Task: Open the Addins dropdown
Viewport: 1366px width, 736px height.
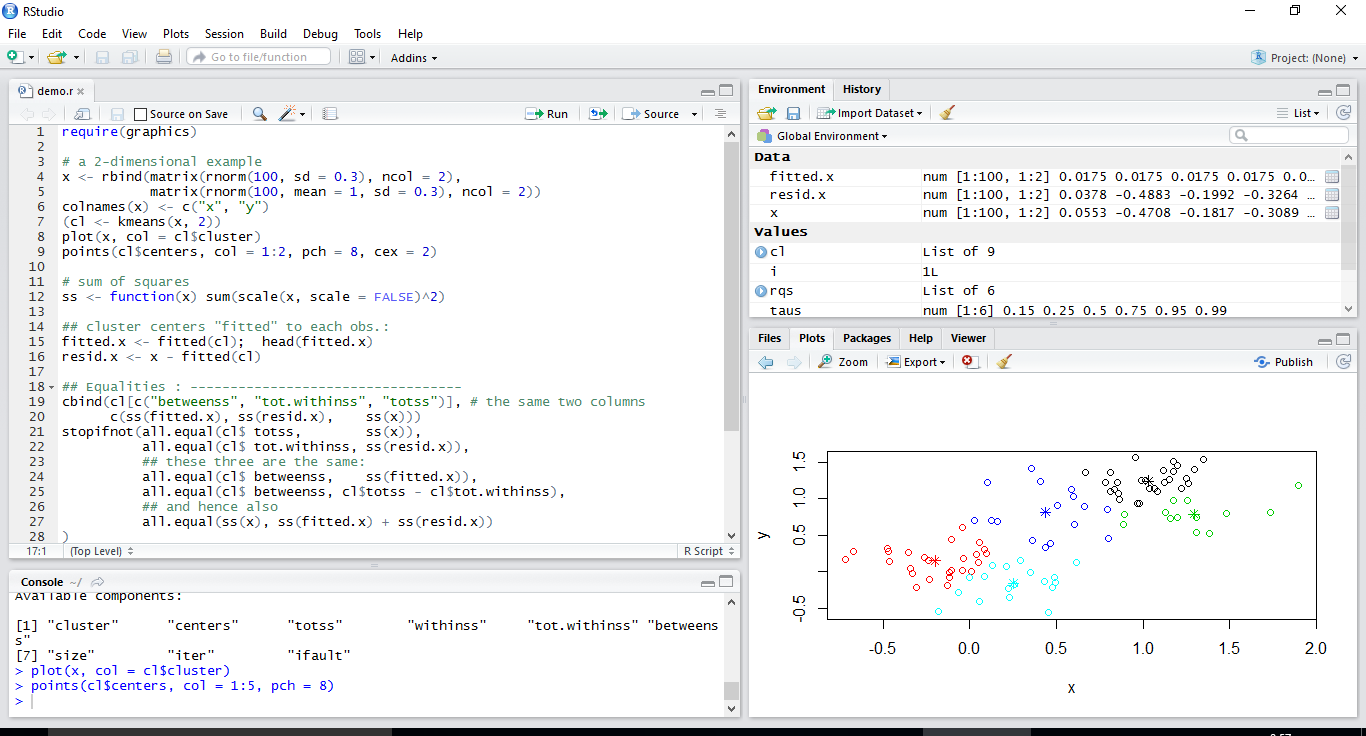Action: pyautogui.click(x=413, y=57)
